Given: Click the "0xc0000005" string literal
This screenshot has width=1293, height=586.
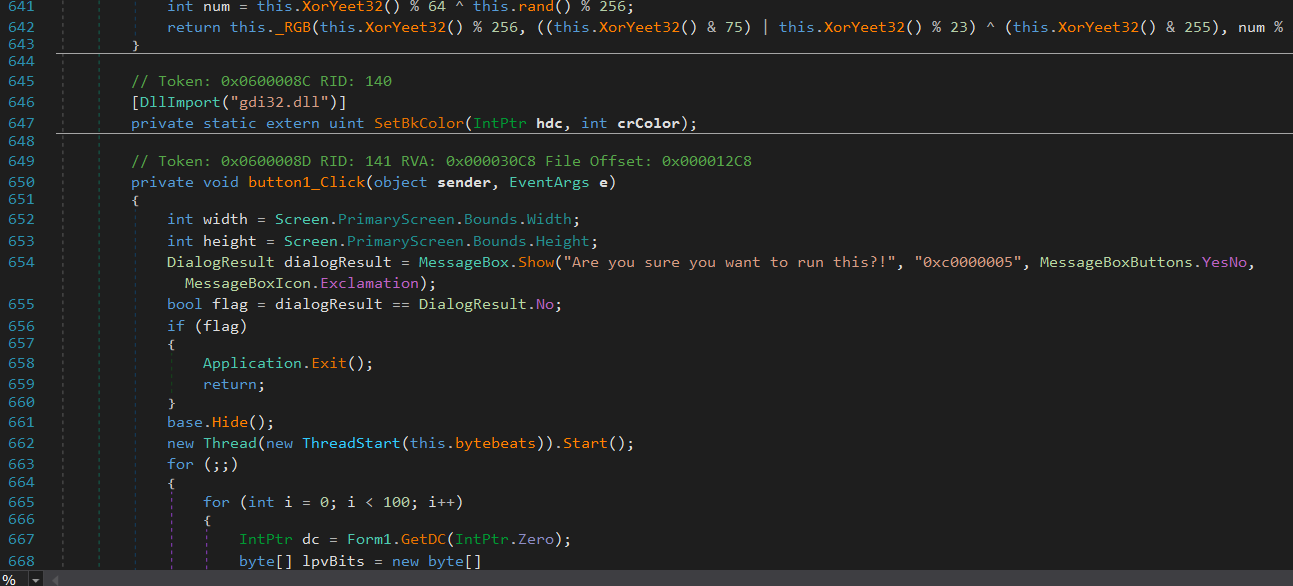Looking at the screenshot, I should click(967, 262).
